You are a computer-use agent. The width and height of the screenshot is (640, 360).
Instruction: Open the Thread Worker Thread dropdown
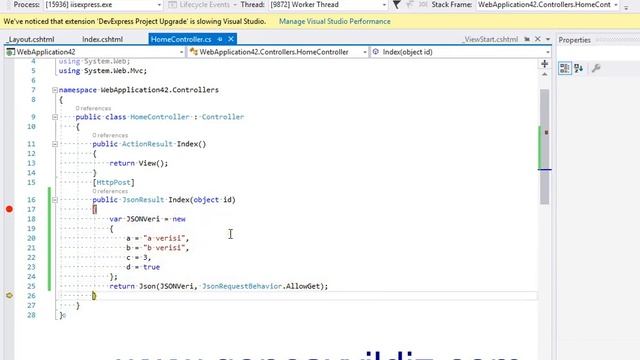(384, 5)
